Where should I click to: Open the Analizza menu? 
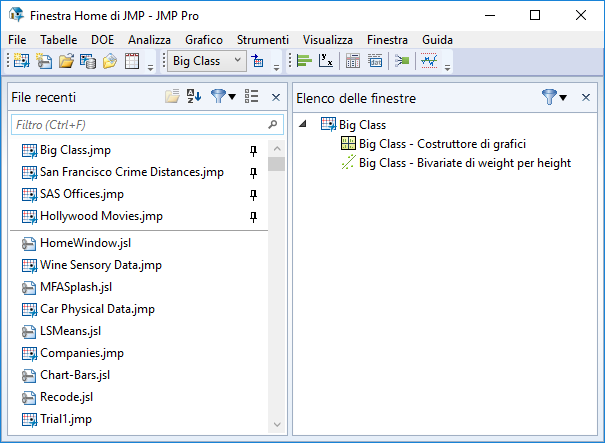pyautogui.click(x=149, y=38)
